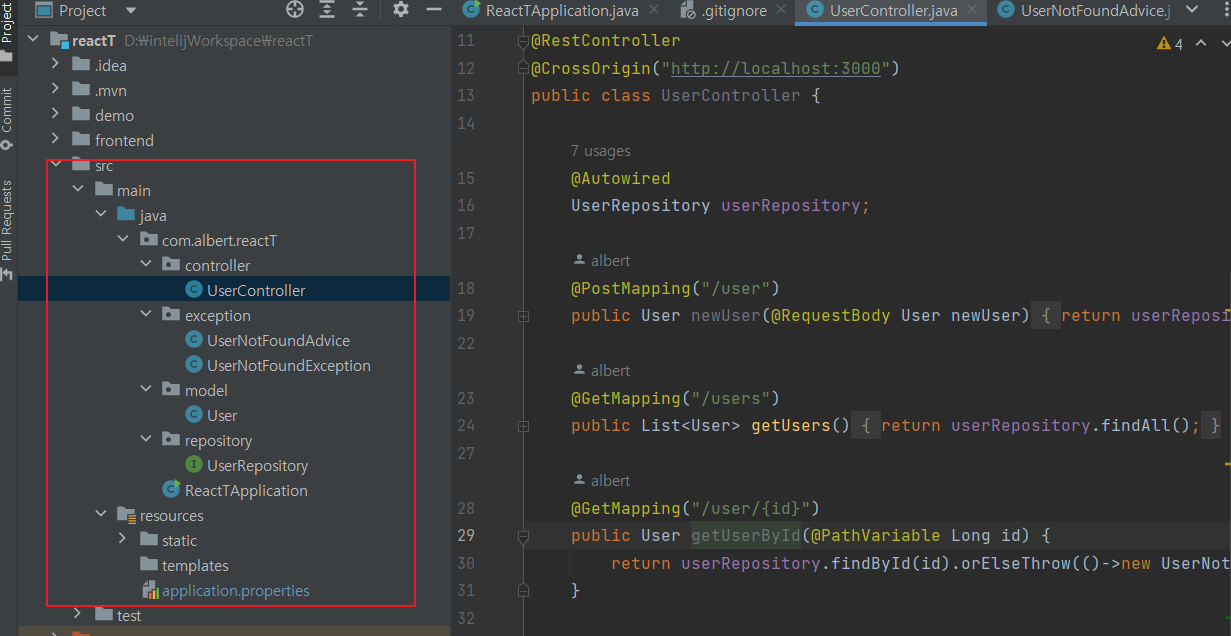
Task: Collapse the model package
Action: tap(145, 391)
